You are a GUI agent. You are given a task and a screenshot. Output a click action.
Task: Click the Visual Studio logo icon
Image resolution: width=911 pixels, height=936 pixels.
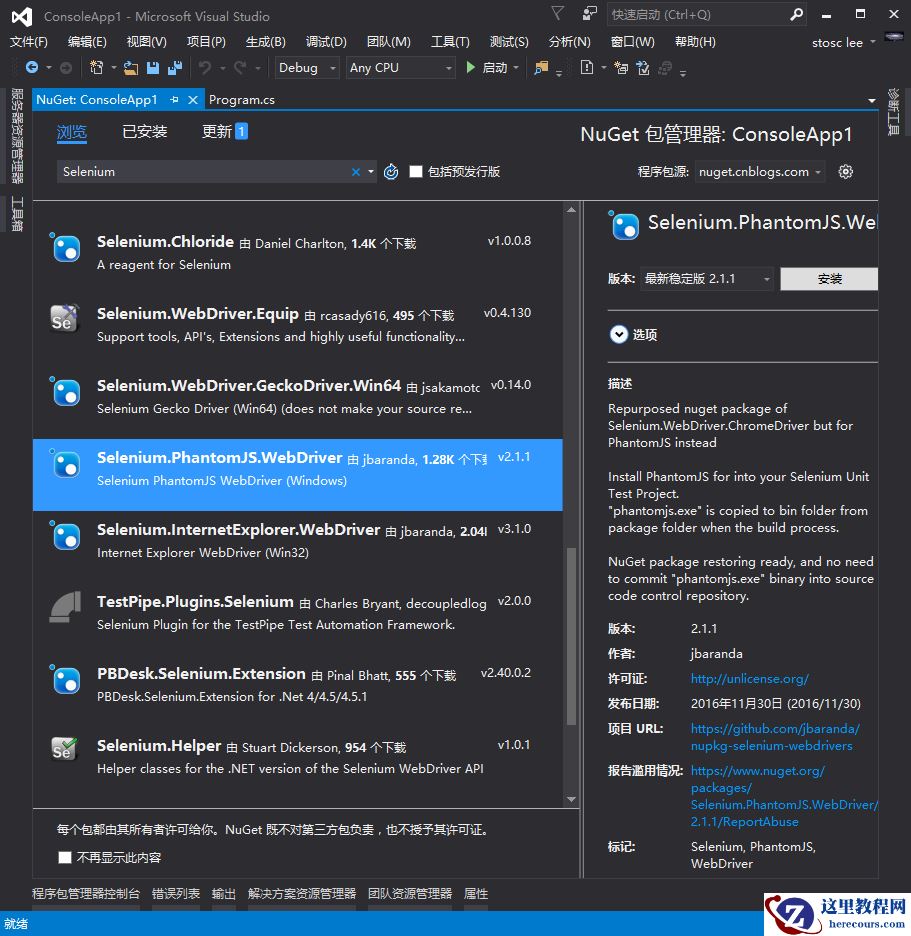coord(22,16)
